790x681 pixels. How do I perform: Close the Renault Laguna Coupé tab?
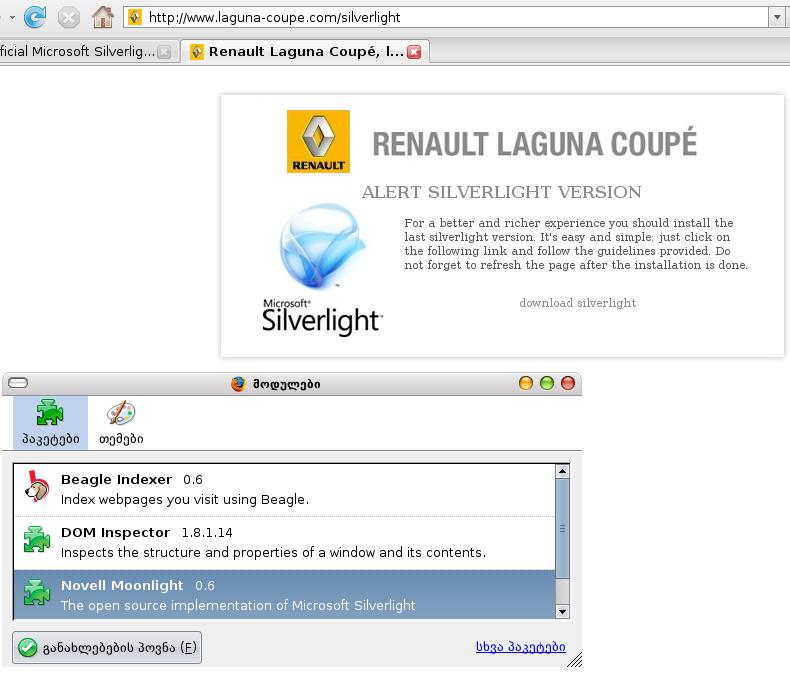coord(414,52)
